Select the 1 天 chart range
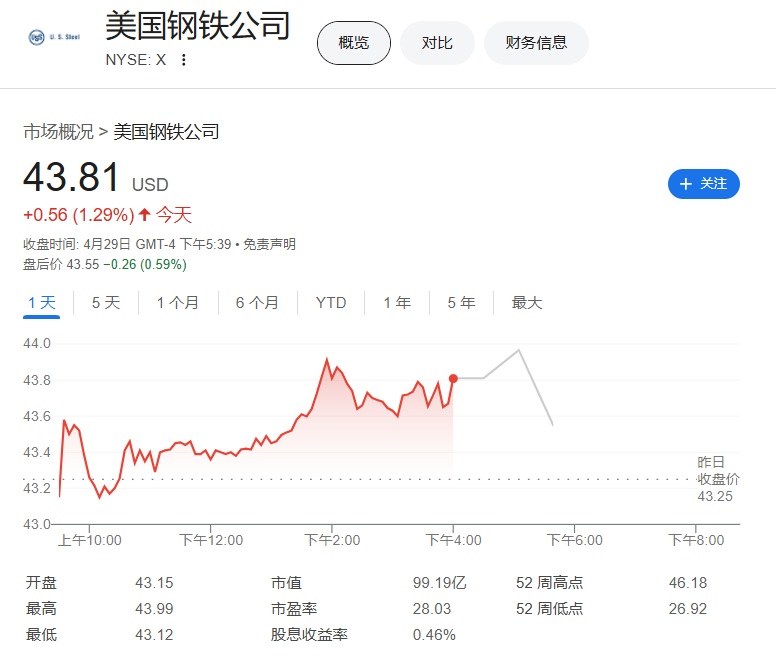The width and height of the screenshot is (776, 658). point(42,303)
